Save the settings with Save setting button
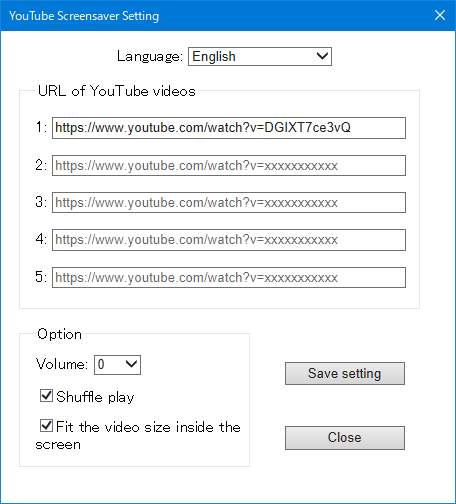 [x=345, y=373]
